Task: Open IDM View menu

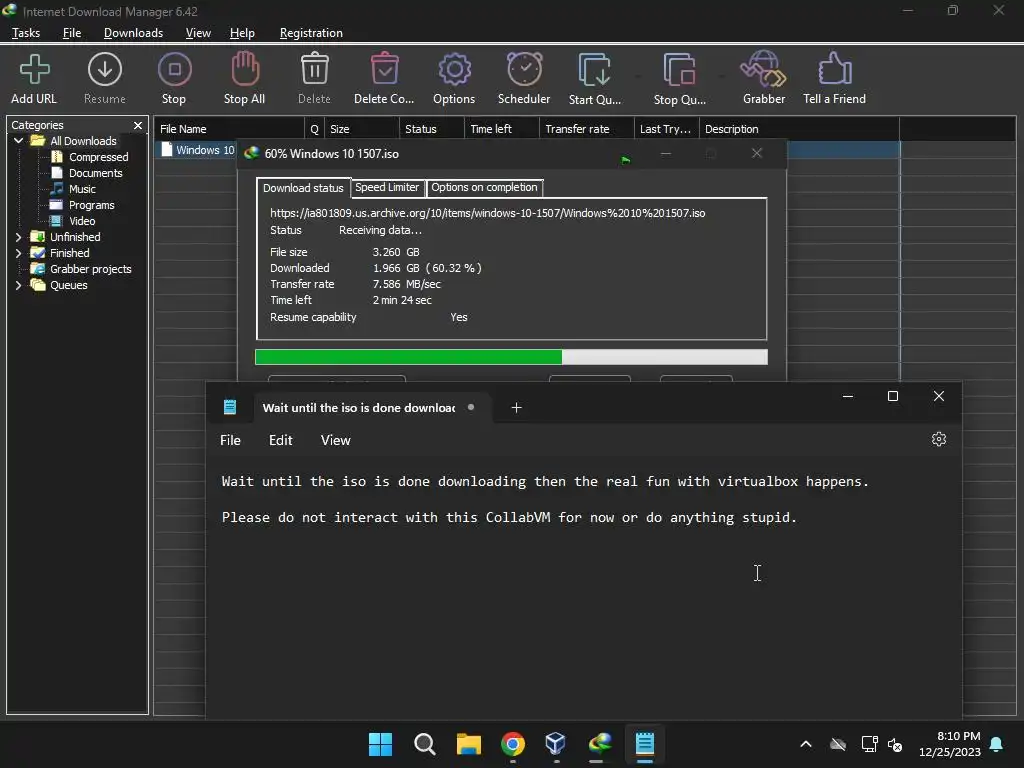Action: coord(198,33)
